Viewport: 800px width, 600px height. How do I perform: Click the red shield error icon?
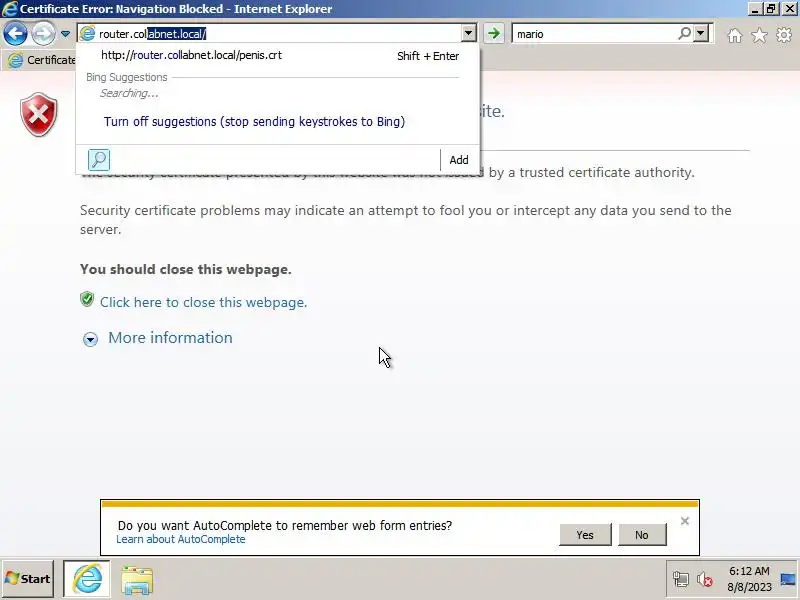[x=39, y=114]
